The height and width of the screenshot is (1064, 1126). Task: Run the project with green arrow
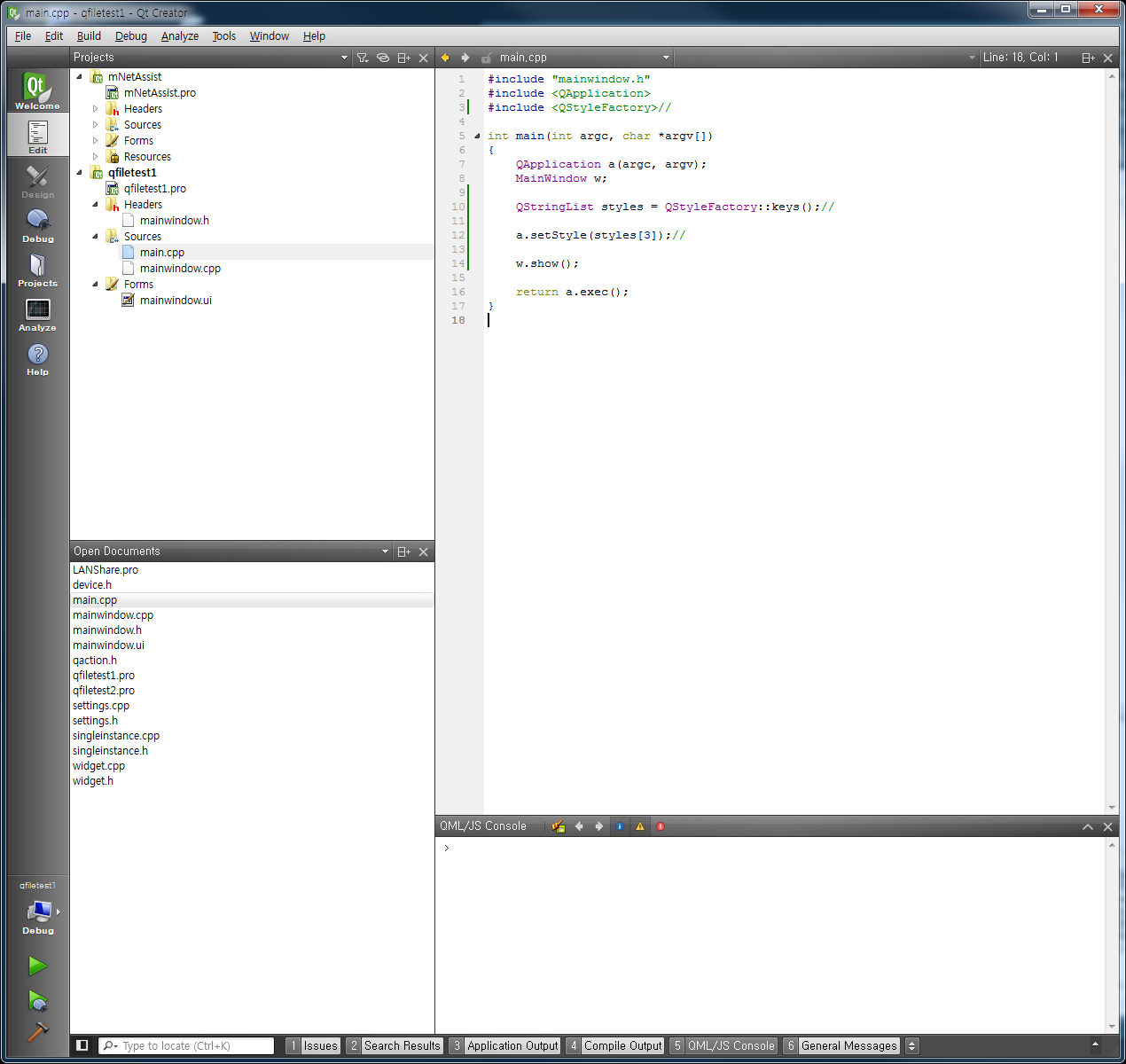pyautogui.click(x=37, y=966)
